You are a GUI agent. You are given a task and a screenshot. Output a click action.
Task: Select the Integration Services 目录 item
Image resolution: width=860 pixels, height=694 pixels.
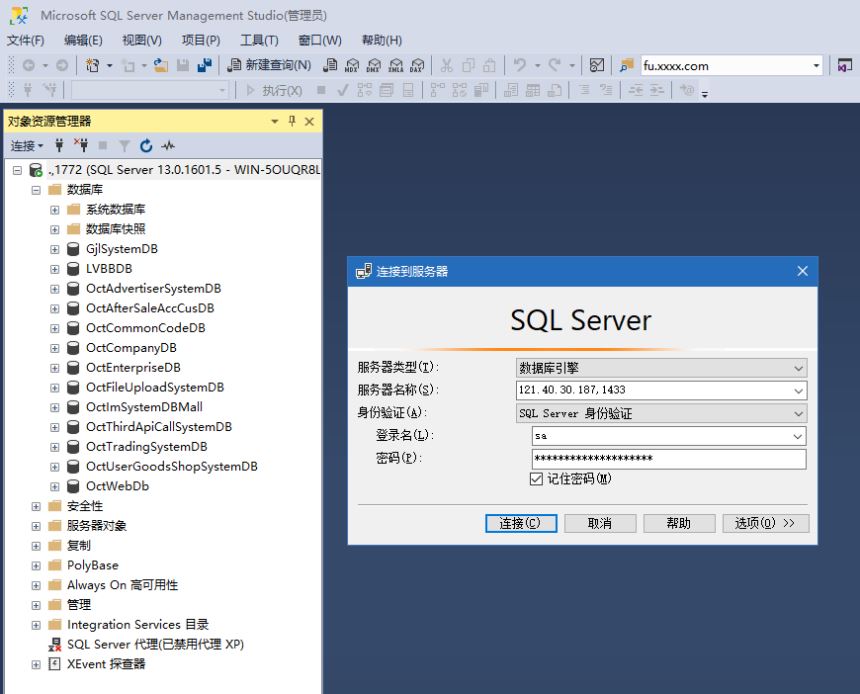pos(138,624)
